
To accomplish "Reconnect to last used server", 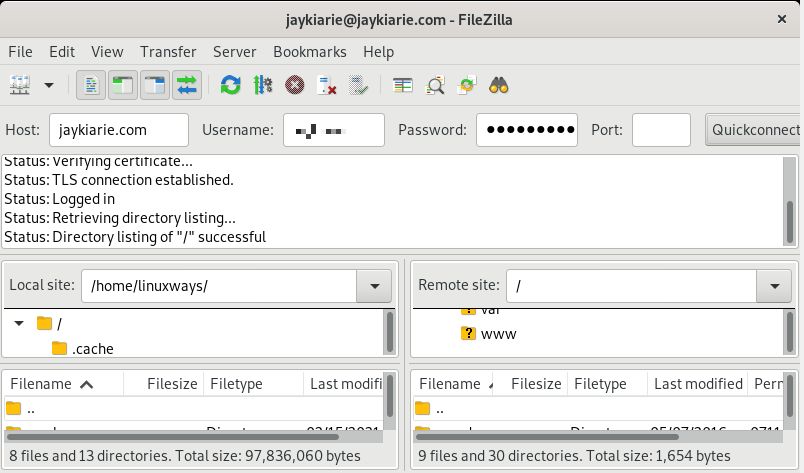I will click(358, 85).
